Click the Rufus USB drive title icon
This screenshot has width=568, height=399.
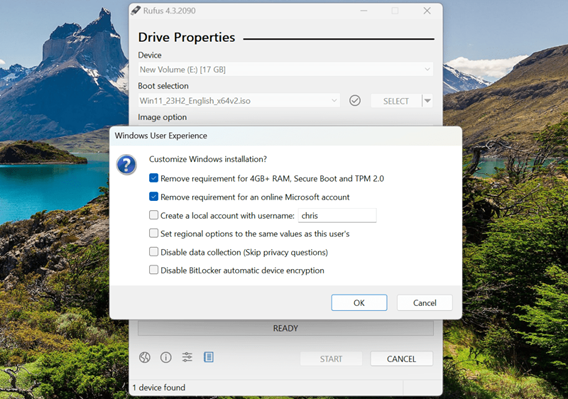pyautogui.click(x=135, y=11)
